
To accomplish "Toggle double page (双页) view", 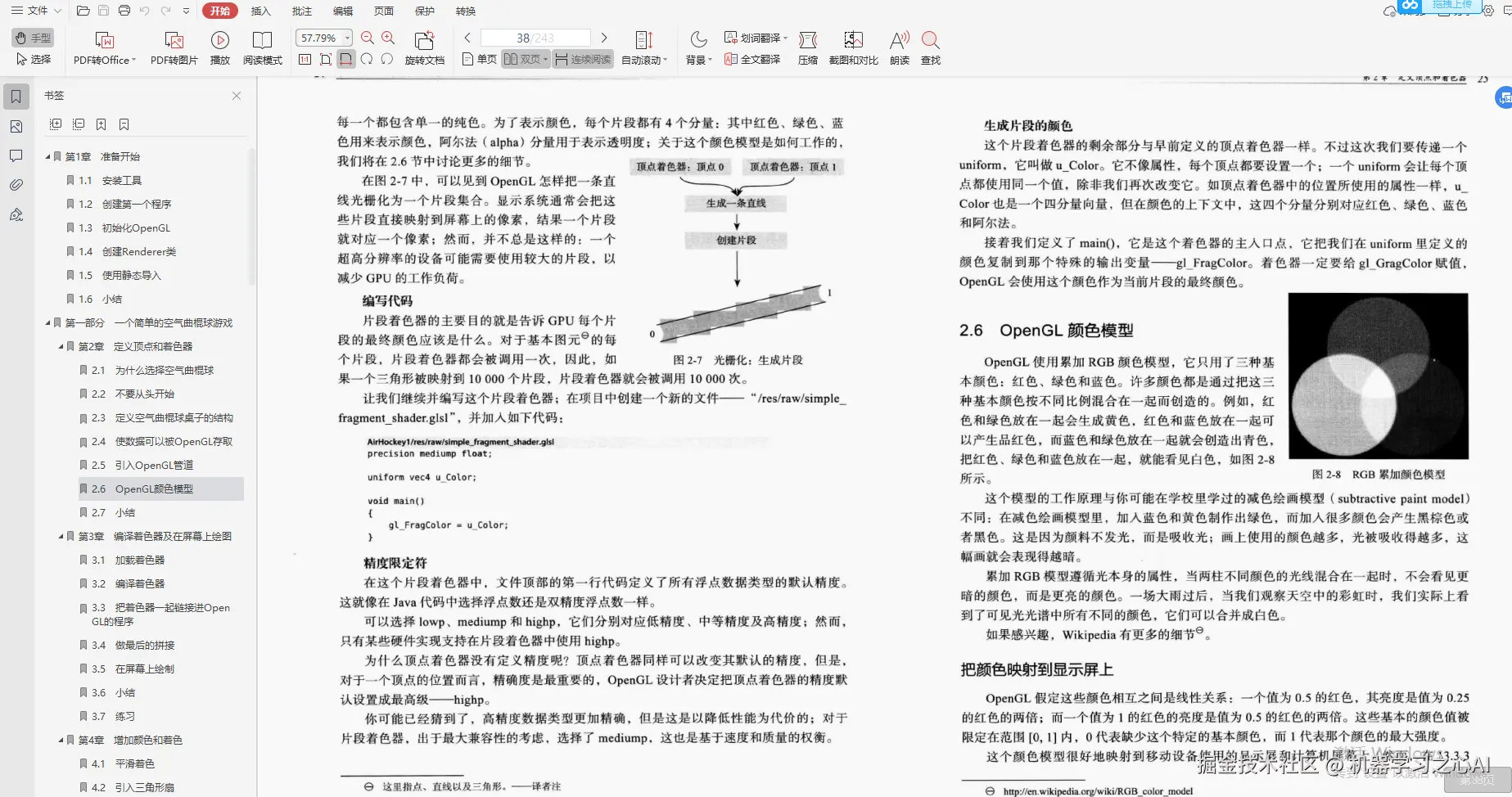I will click(526, 59).
